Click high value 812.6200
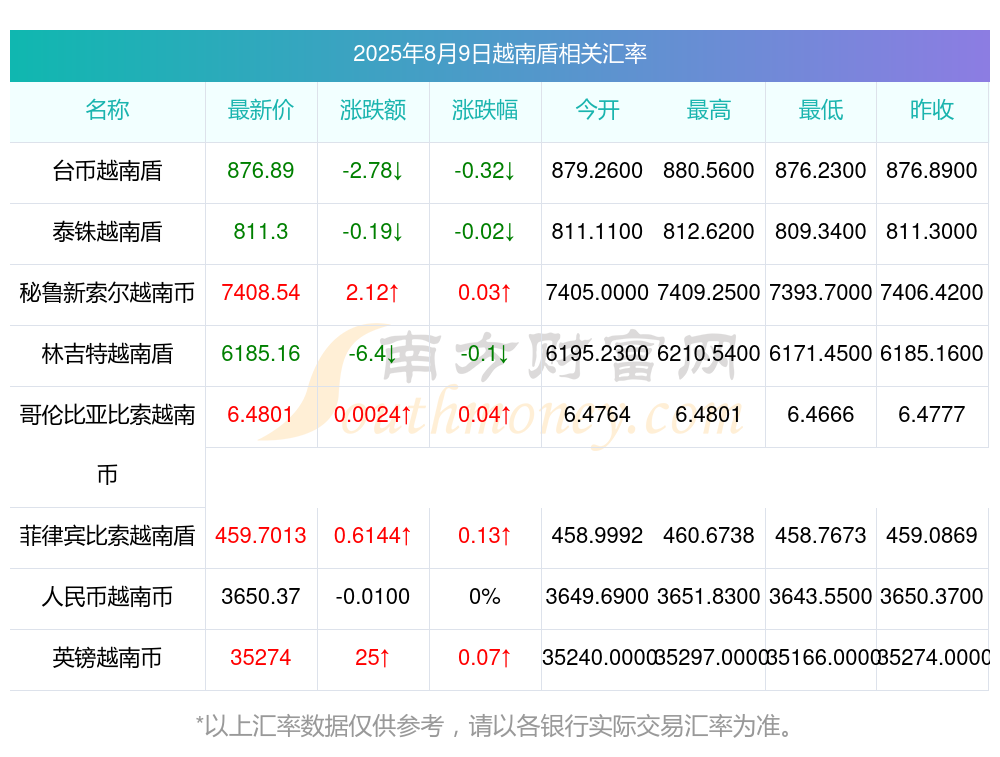Viewport: 1000px width, 757px height. click(709, 231)
